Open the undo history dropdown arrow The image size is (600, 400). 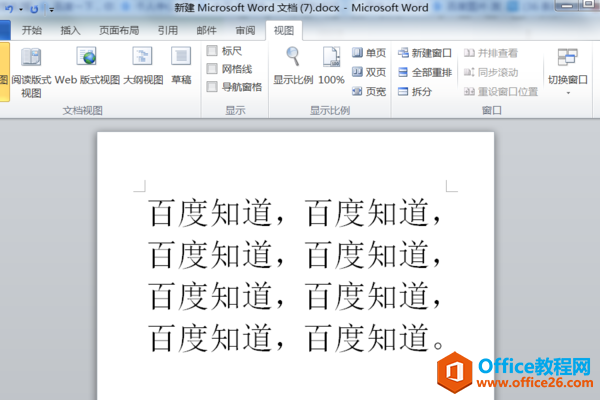[x=21, y=9]
